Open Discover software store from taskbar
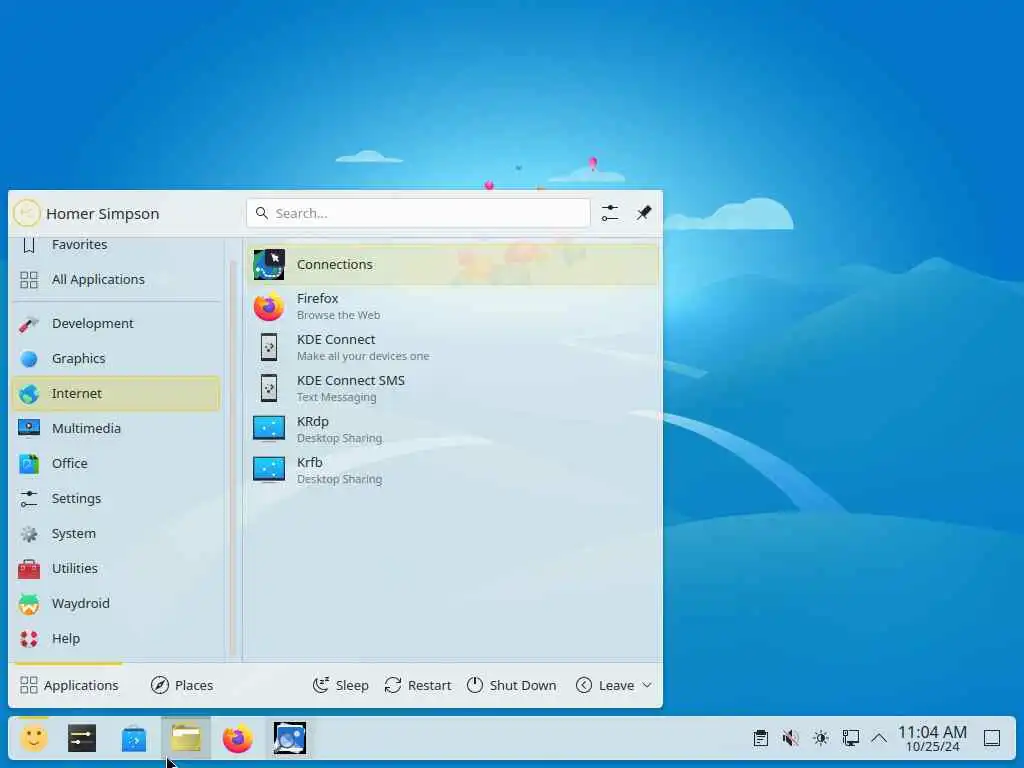Viewport: 1024px width, 768px height. coord(134,739)
